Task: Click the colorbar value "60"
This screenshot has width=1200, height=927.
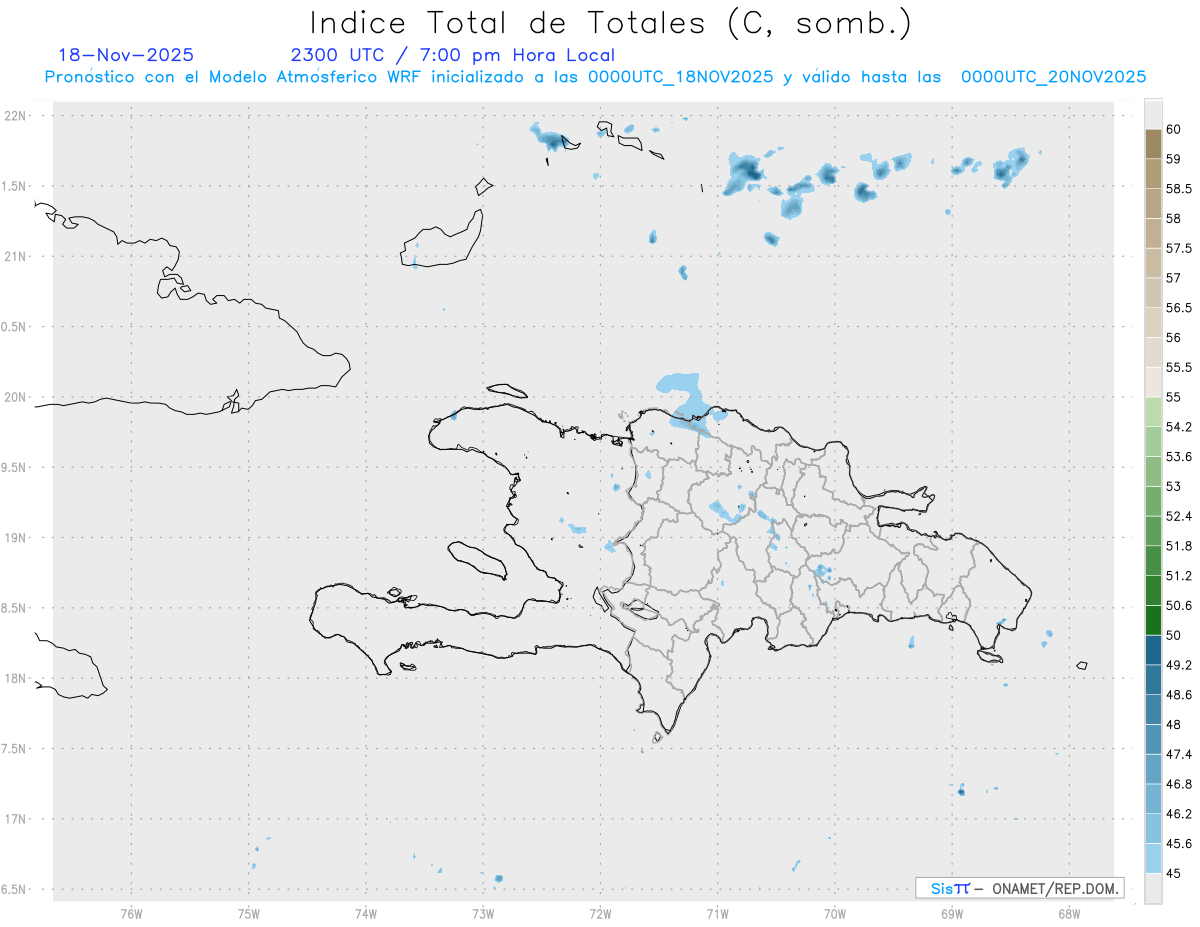Action: pos(1174,129)
